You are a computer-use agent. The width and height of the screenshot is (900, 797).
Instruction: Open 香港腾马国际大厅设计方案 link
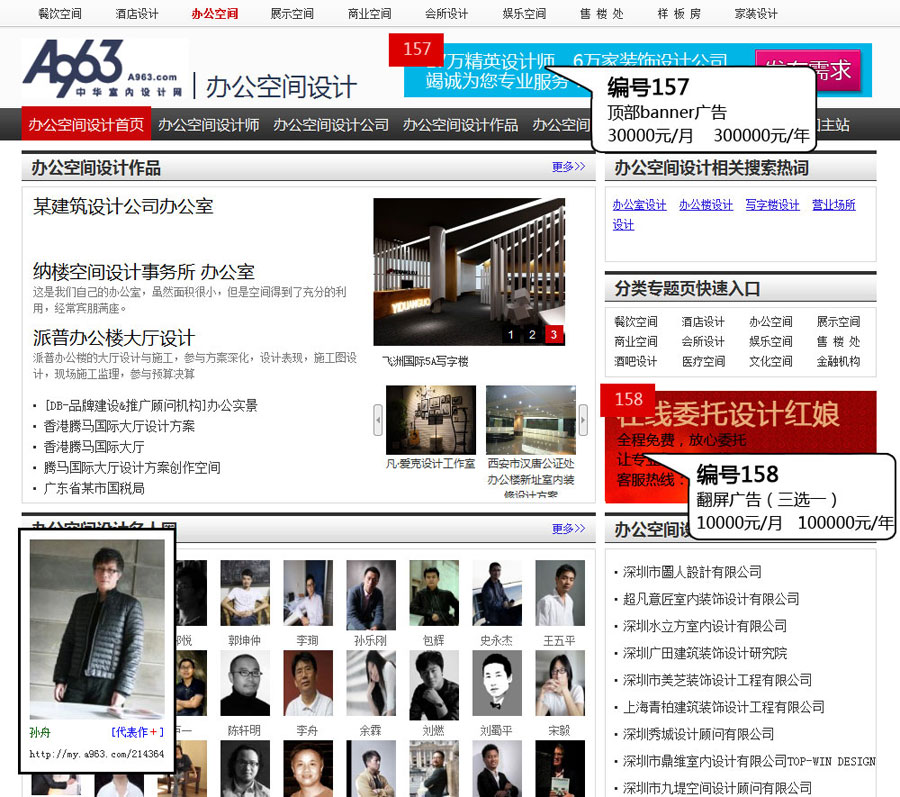119,426
